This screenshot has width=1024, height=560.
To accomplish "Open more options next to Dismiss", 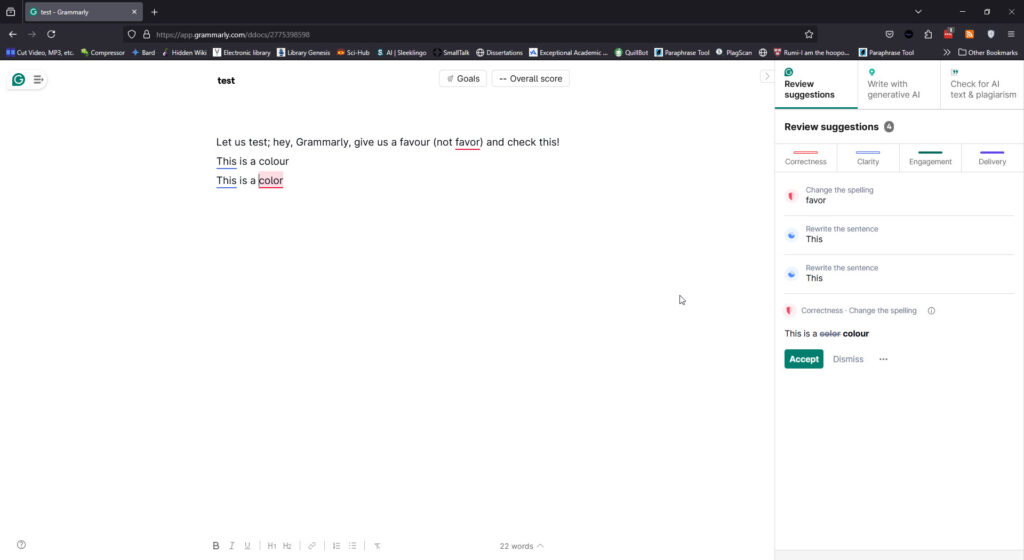I will (883, 359).
